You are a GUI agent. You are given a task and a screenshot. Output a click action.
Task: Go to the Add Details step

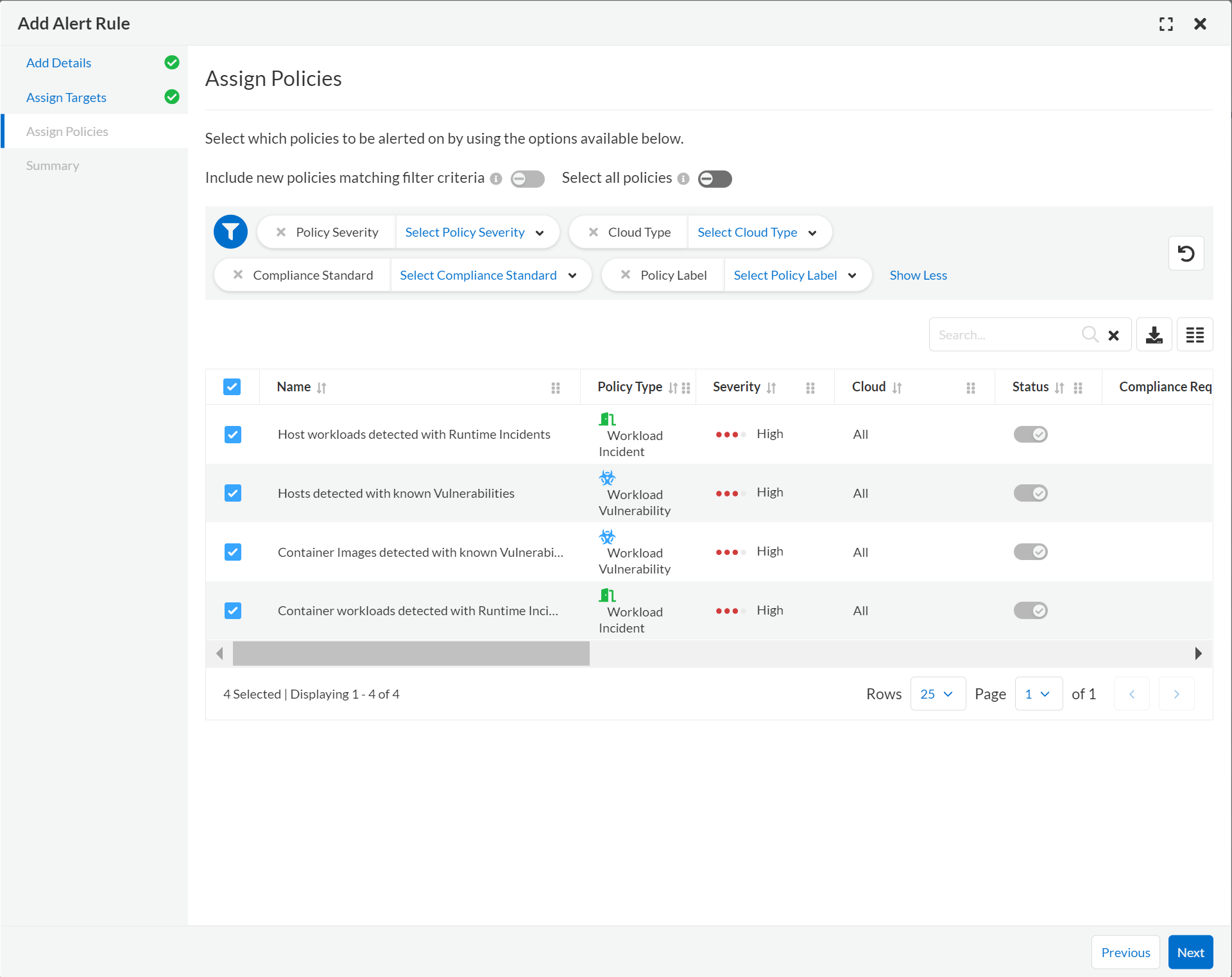pyautogui.click(x=58, y=63)
